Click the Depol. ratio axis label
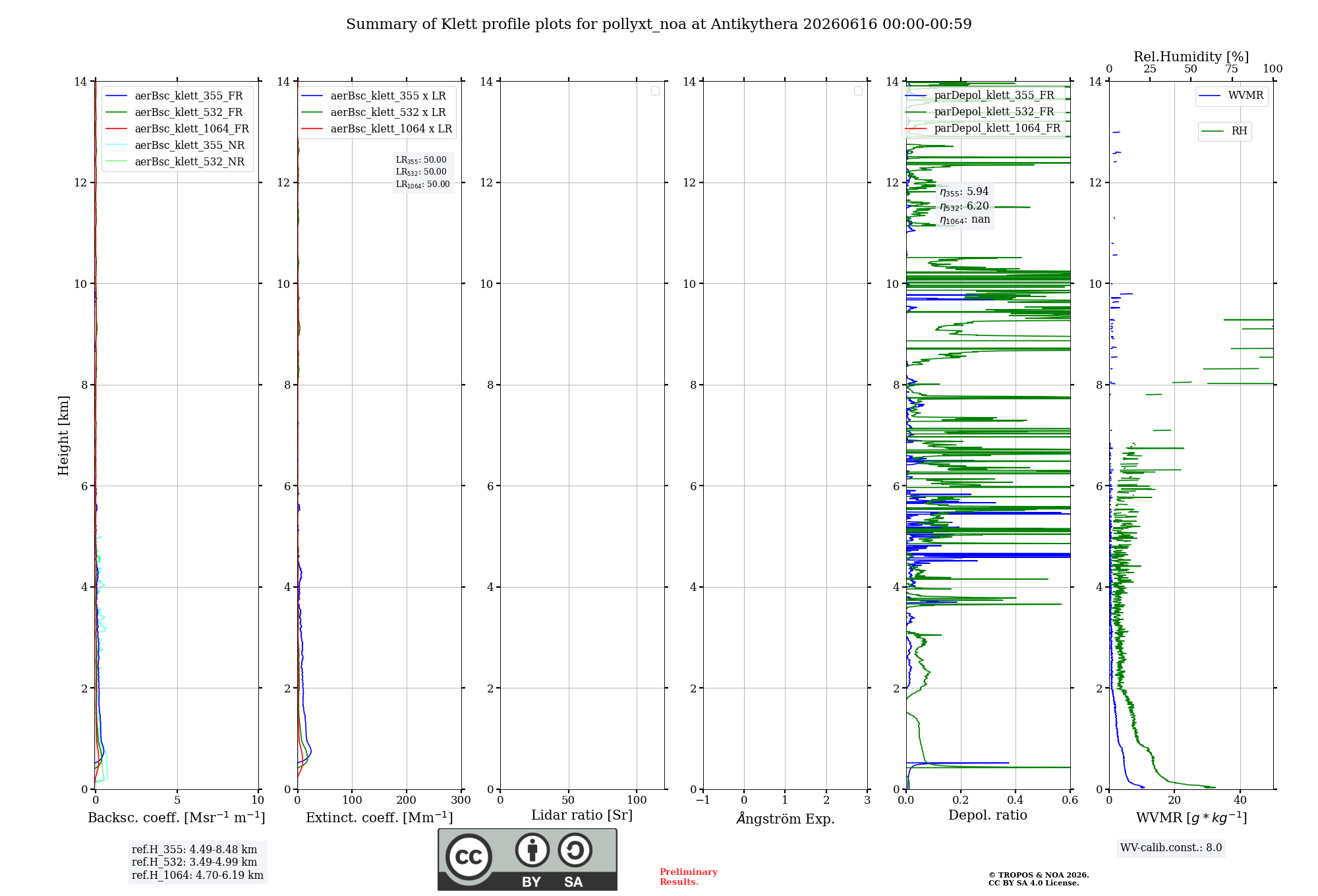Screen dimensions: 1318x896 (x=988, y=816)
